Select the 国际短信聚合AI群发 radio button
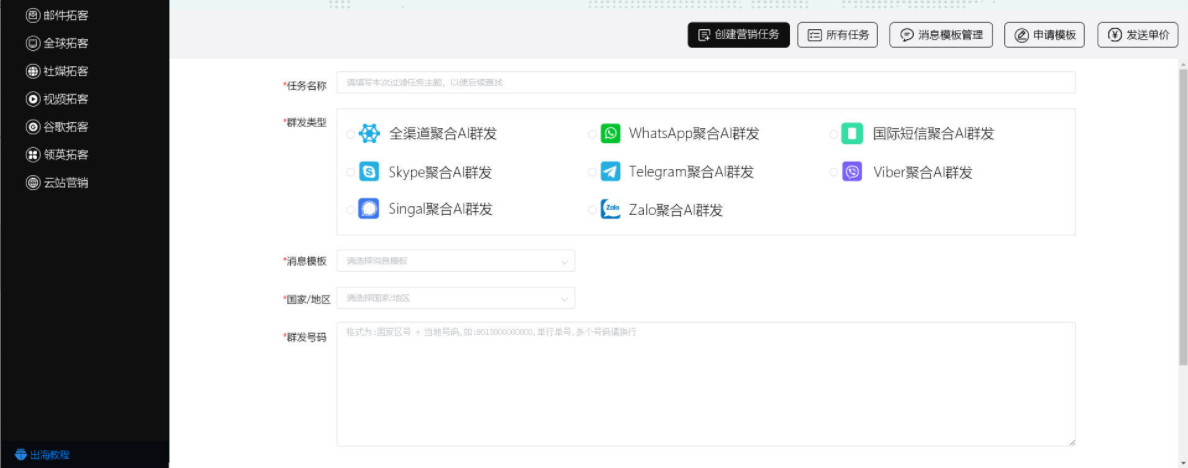1188x468 pixels. point(833,134)
